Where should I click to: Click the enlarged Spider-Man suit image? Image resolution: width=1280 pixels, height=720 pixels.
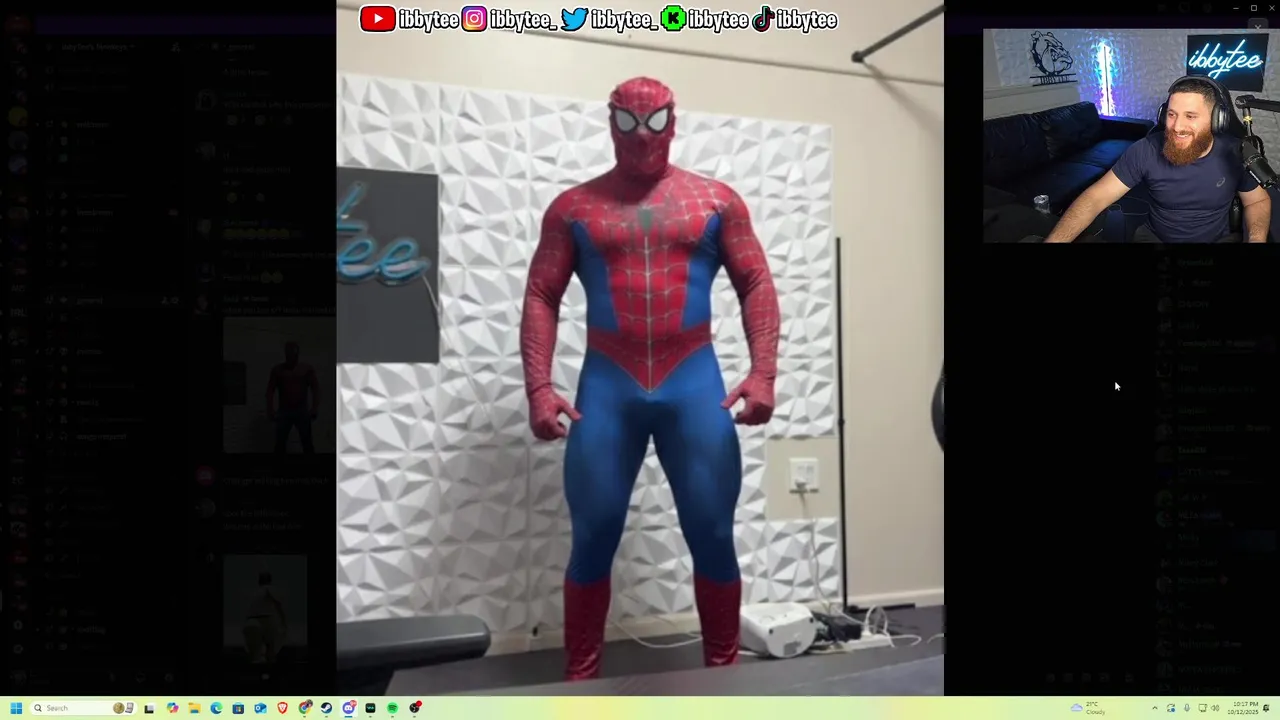point(640,347)
